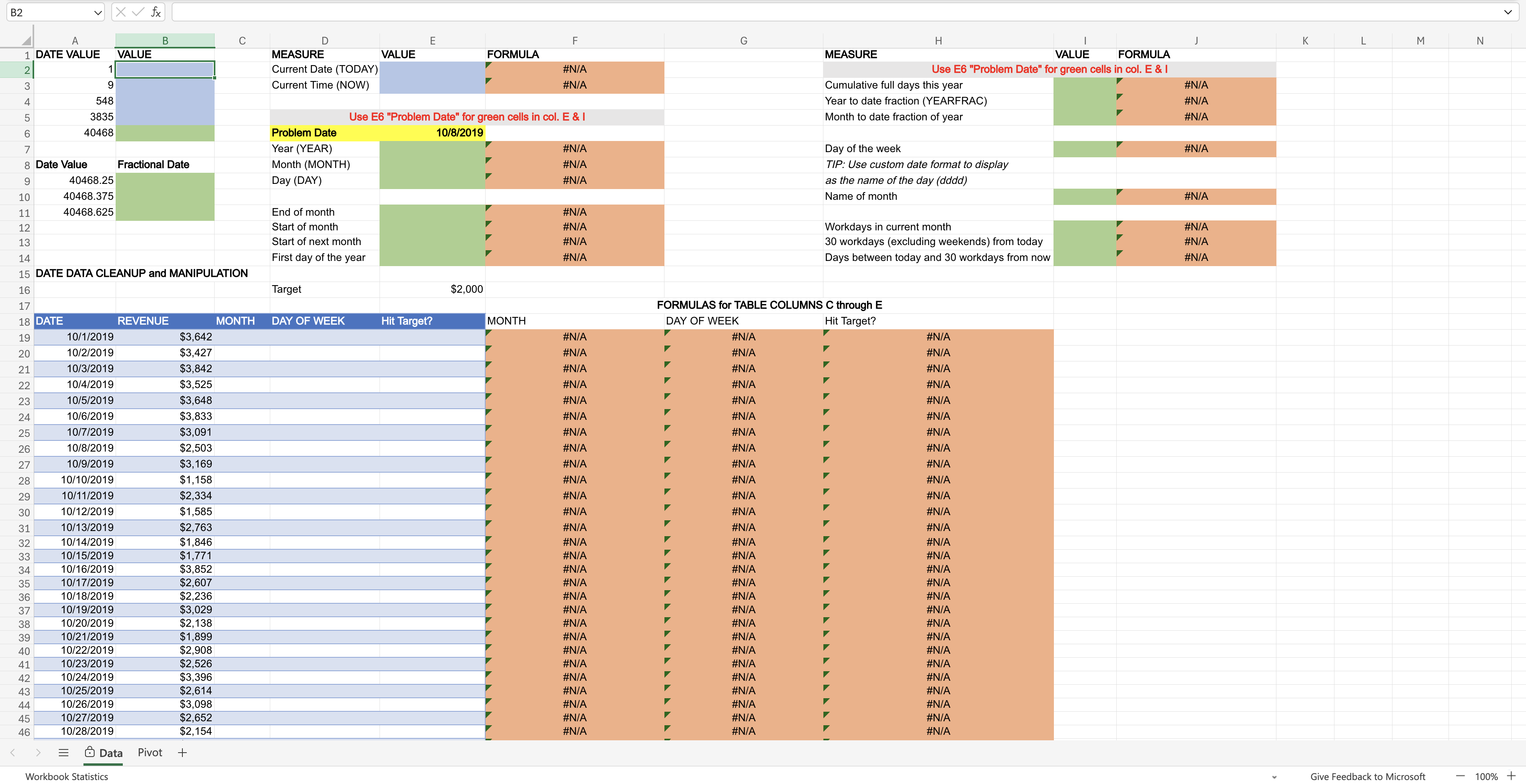Open the Name Box dropdown arrow
Viewport: 1526px width, 784px height.
click(x=98, y=12)
